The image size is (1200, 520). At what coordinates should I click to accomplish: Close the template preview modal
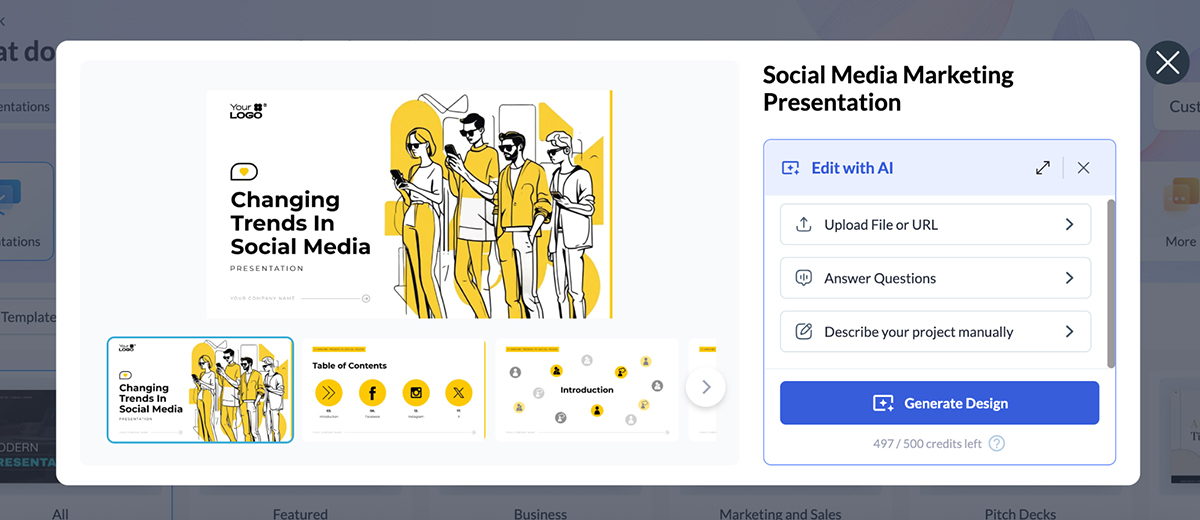(1167, 63)
